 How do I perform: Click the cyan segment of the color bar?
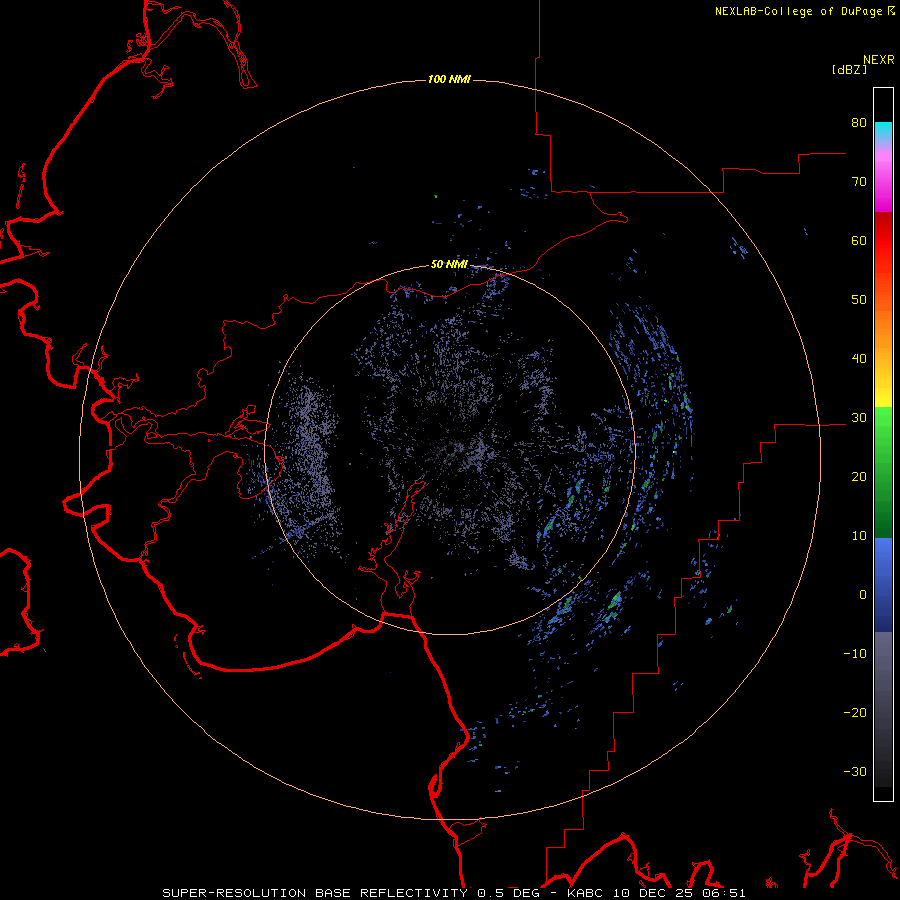(883, 130)
